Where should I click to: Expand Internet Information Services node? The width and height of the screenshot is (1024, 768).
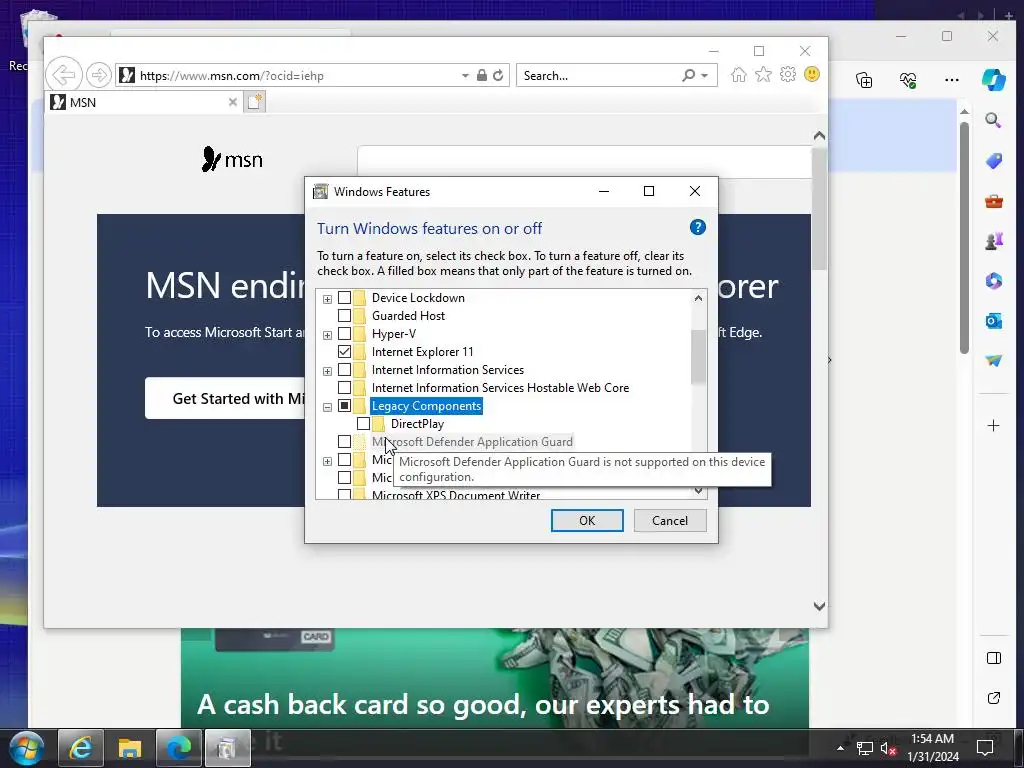327,371
